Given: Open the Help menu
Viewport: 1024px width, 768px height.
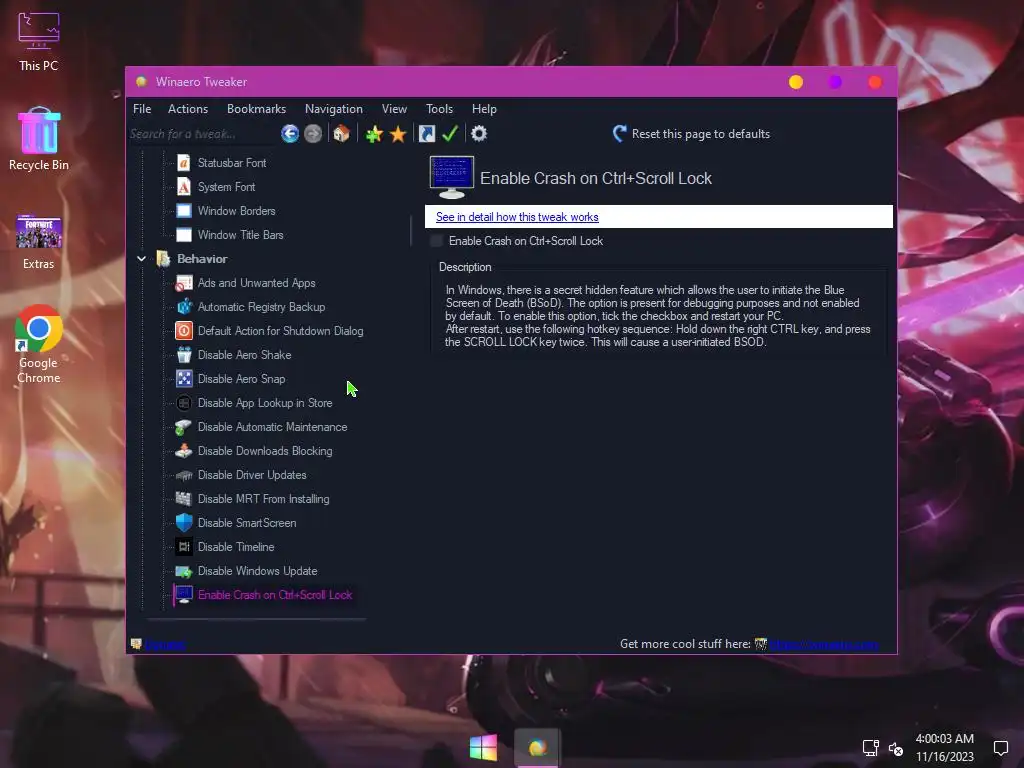Looking at the screenshot, I should coord(485,109).
